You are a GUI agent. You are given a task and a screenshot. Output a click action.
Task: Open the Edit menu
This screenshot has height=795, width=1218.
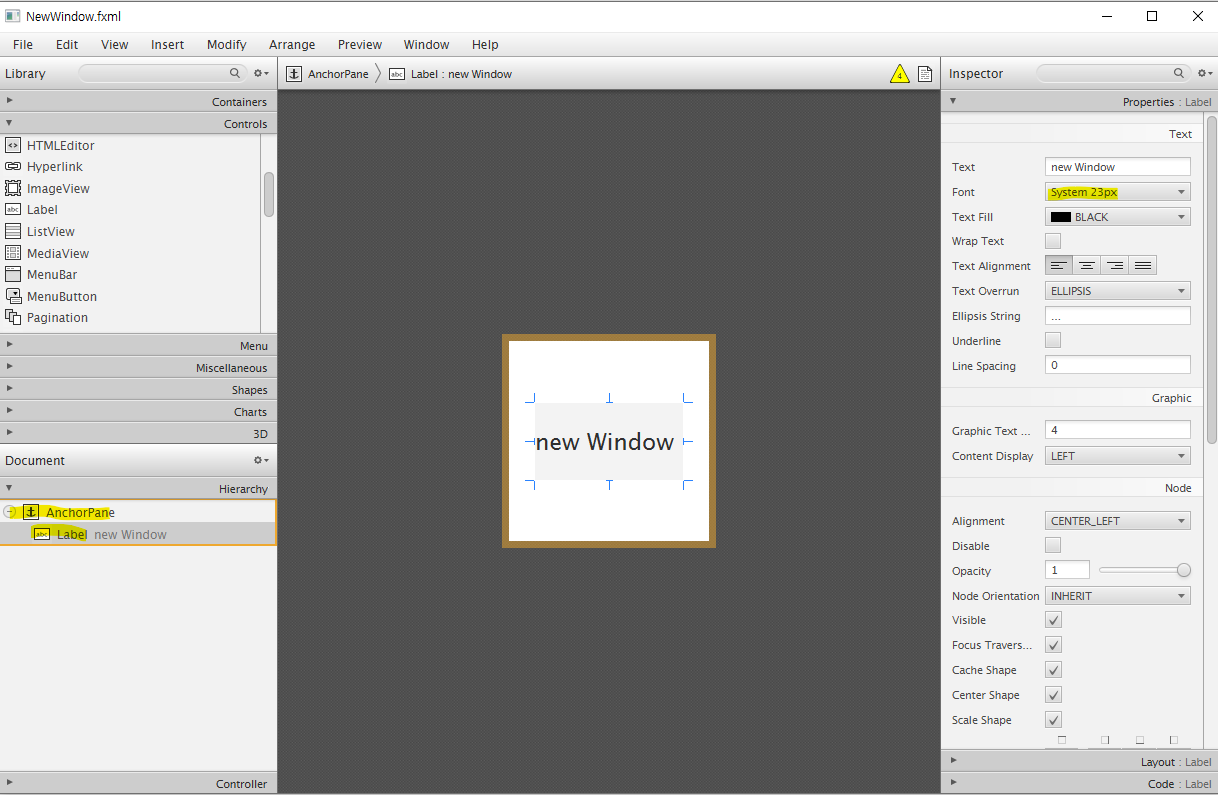click(x=67, y=44)
